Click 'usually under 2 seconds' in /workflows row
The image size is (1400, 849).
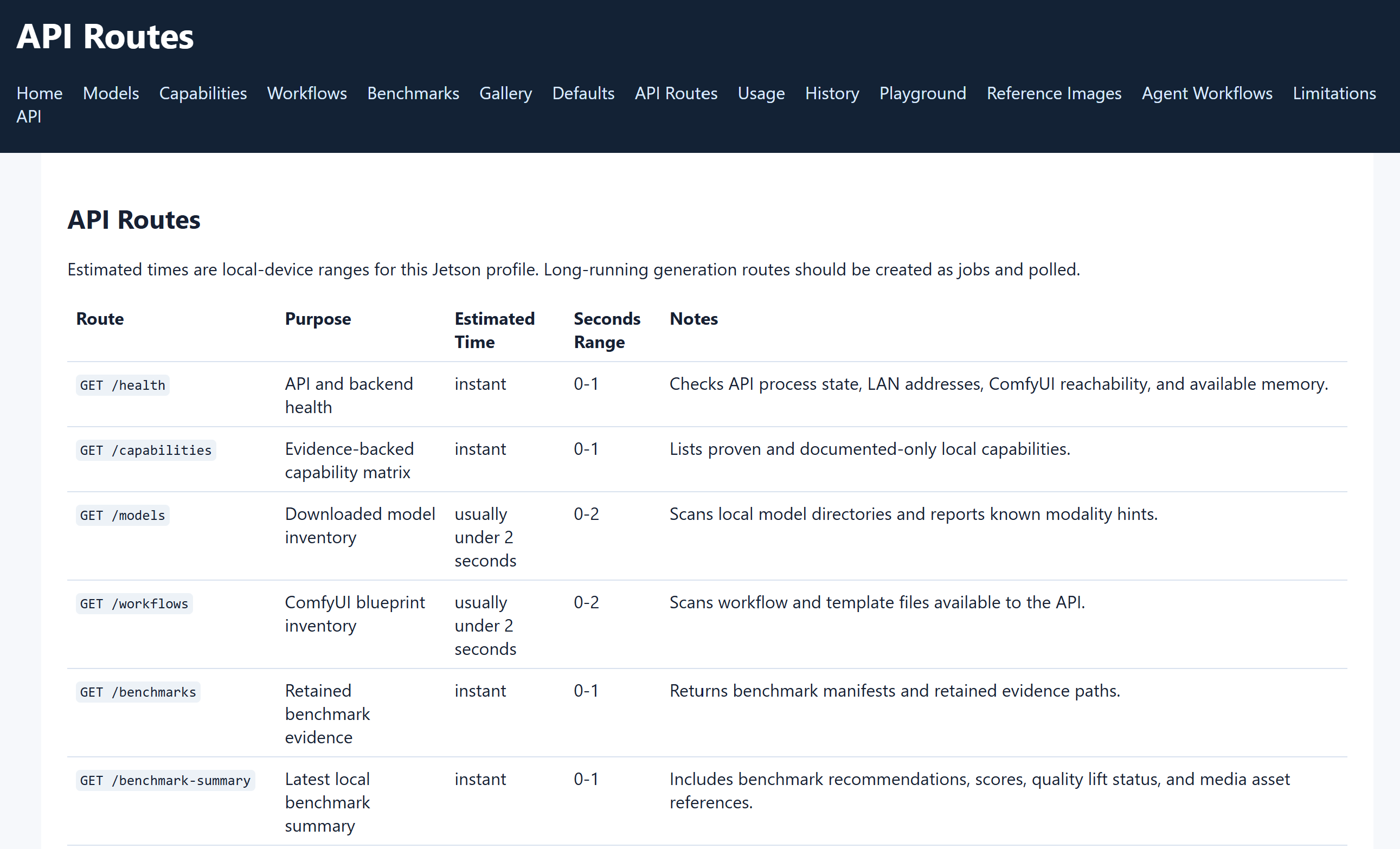(x=485, y=625)
